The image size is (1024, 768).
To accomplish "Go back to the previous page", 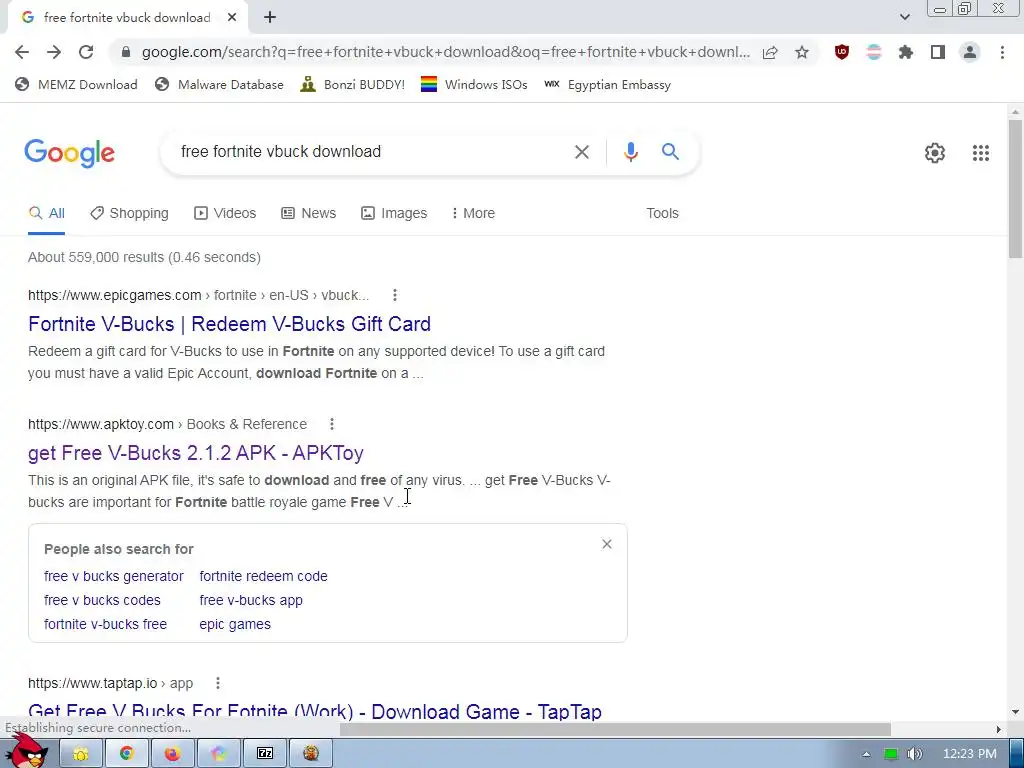I will [x=22, y=52].
